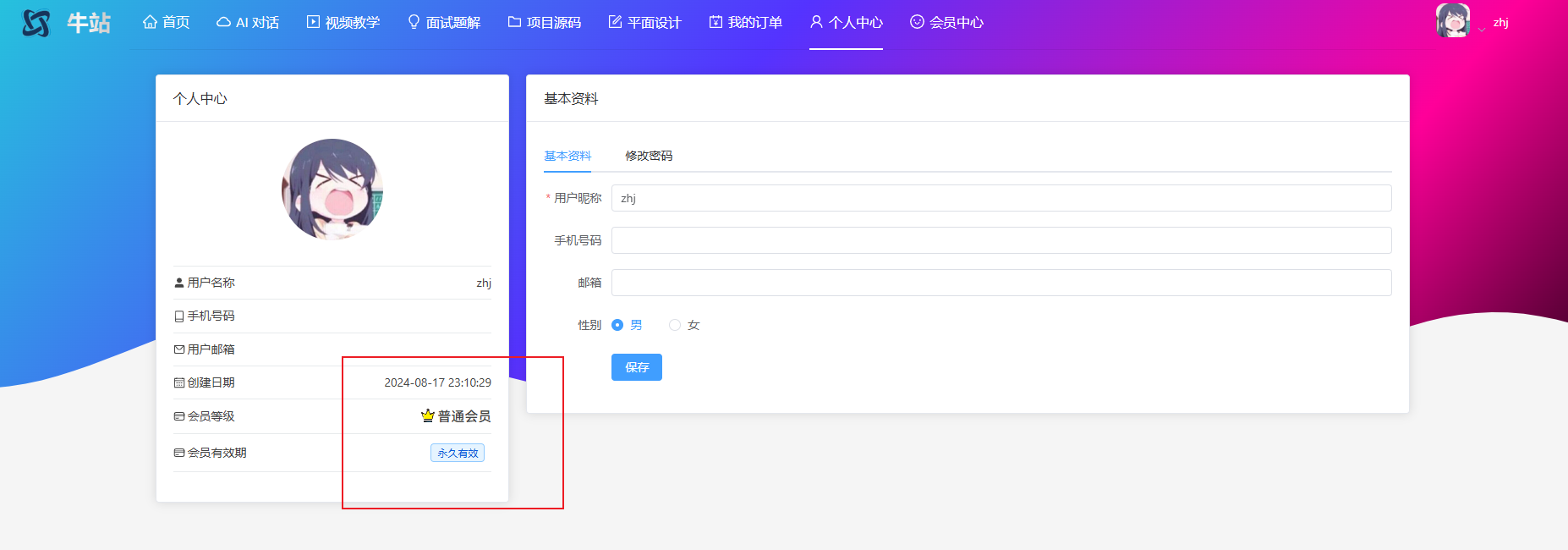
Task: Click the smiley icon beside 会员中心
Action: (917, 22)
